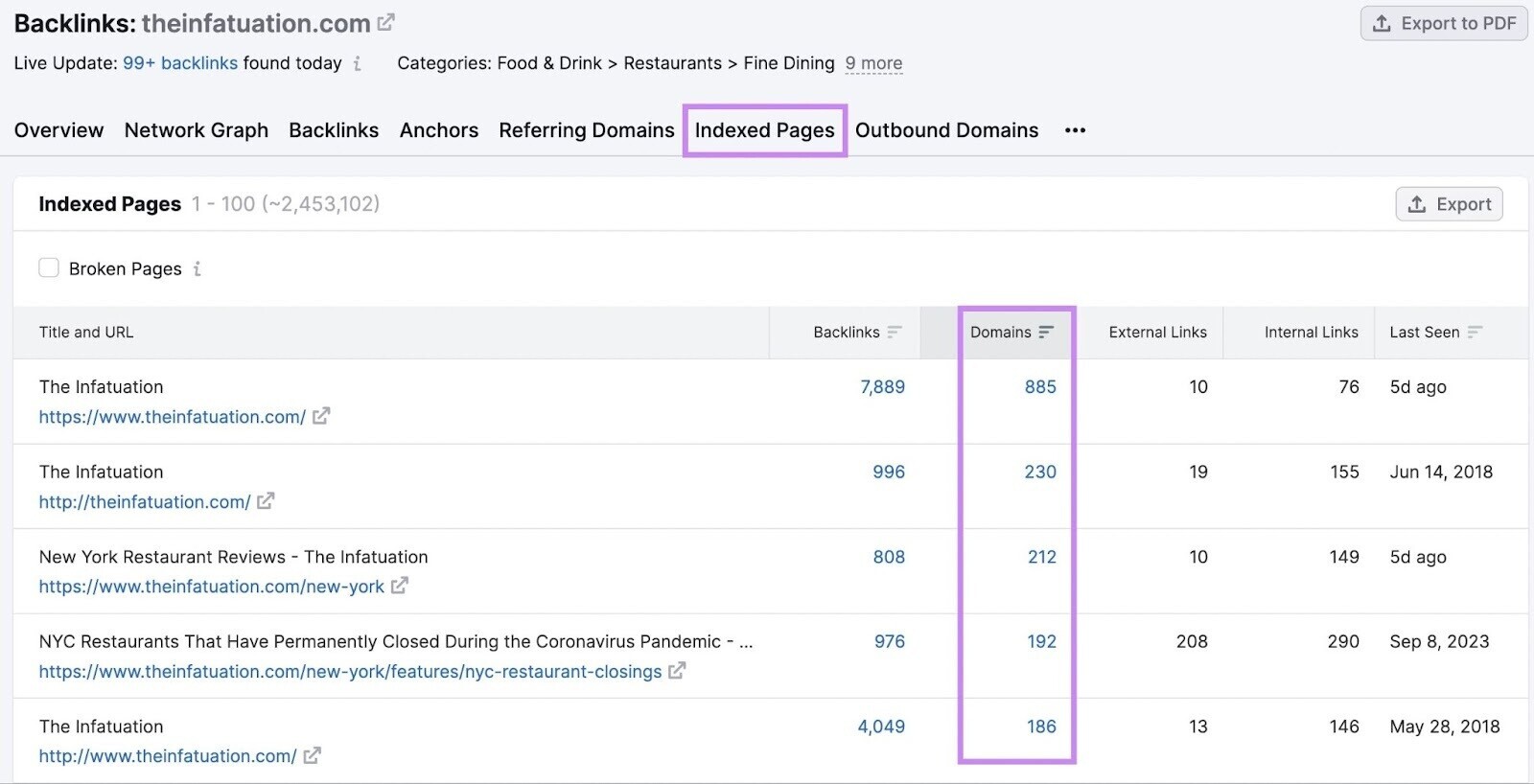1534x784 pixels.
Task: Open the theinfatuation.com/new-york URL link
Action: (x=212, y=587)
